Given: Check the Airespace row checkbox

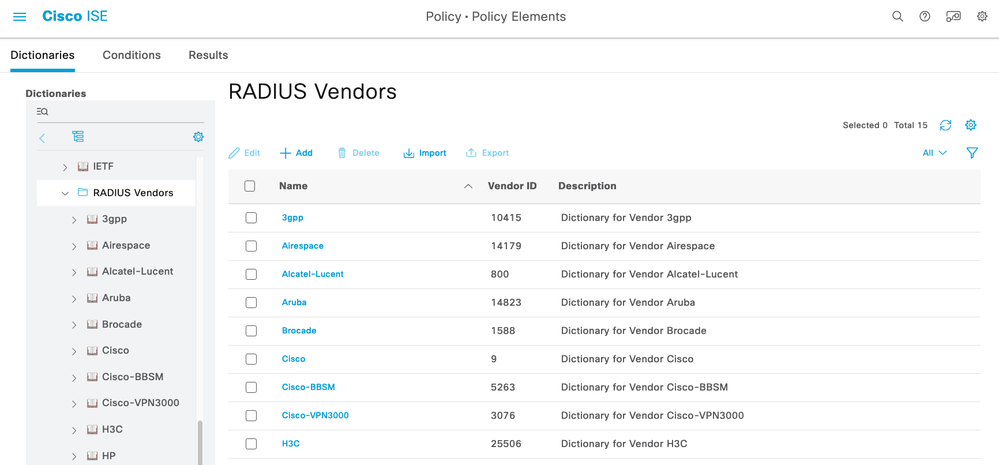Looking at the screenshot, I should (x=251, y=246).
